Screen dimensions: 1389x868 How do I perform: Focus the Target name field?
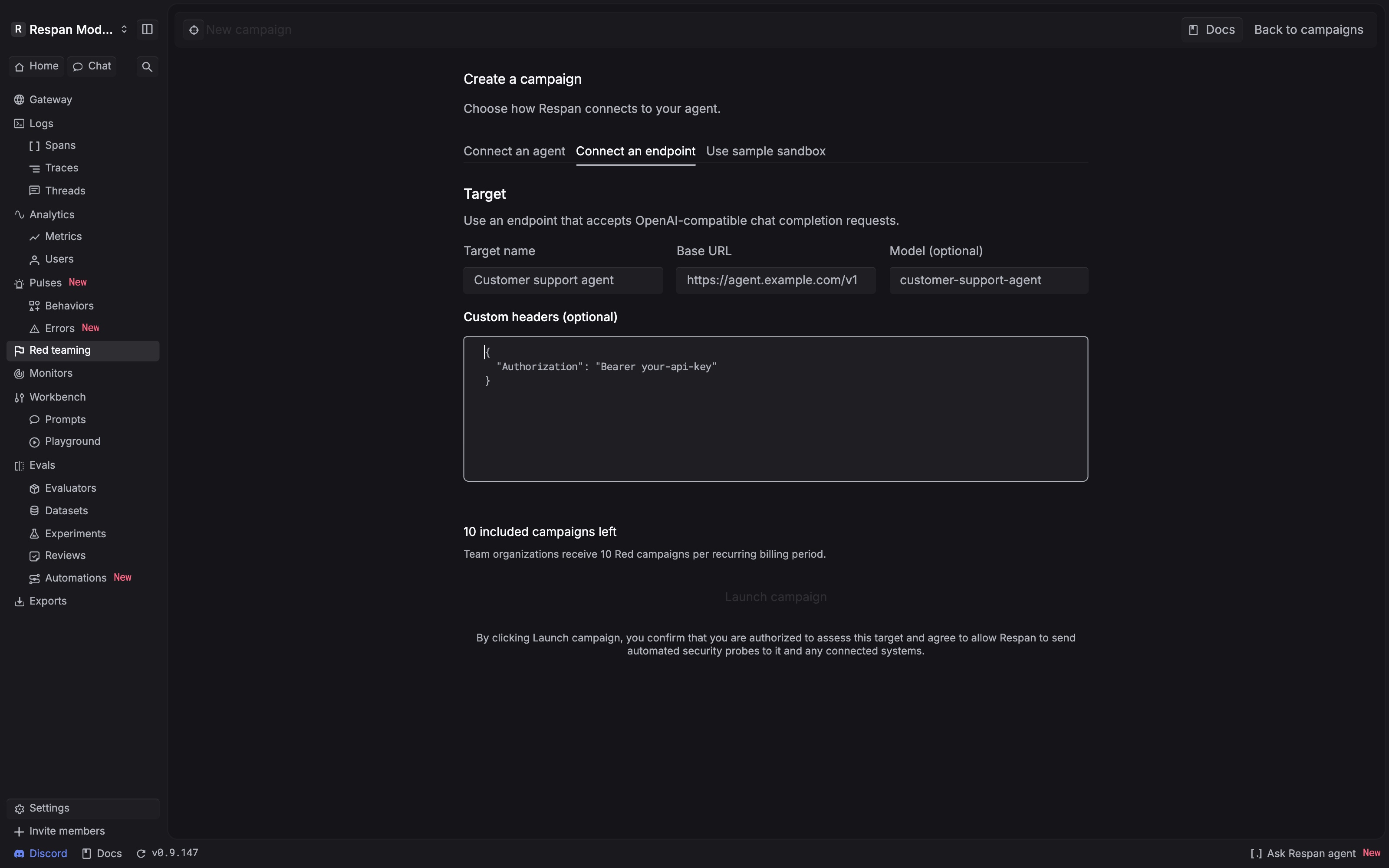[x=563, y=281]
